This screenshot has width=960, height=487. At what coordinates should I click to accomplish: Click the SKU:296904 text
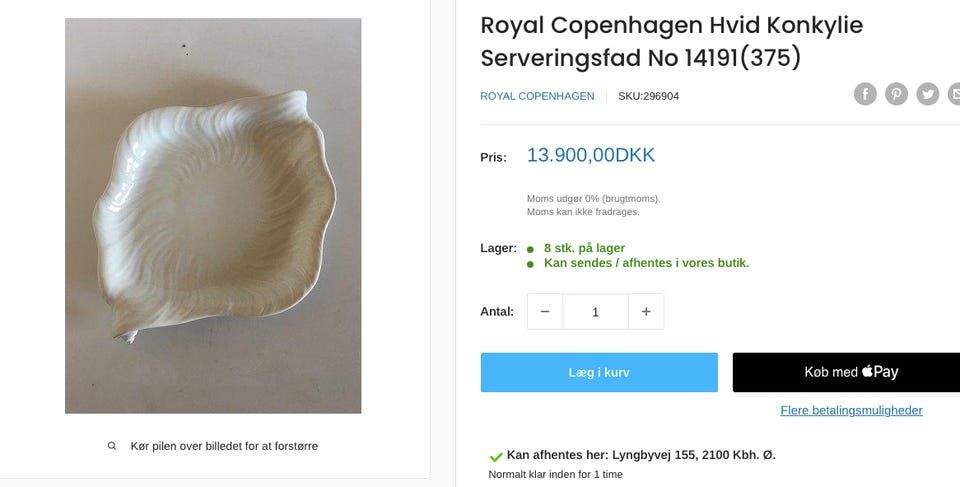648,96
